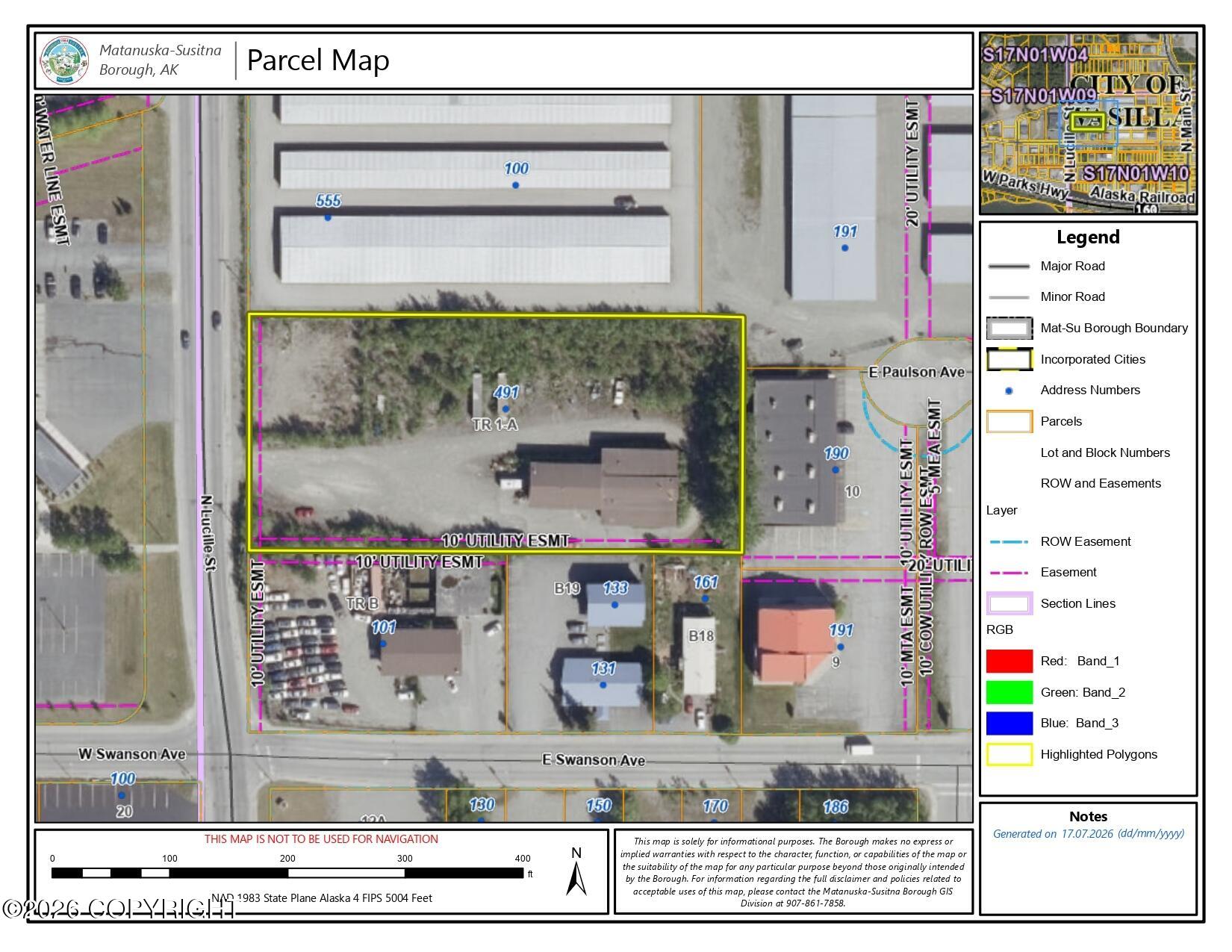Click the "N Lucille St" street label

(x=208, y=534)
